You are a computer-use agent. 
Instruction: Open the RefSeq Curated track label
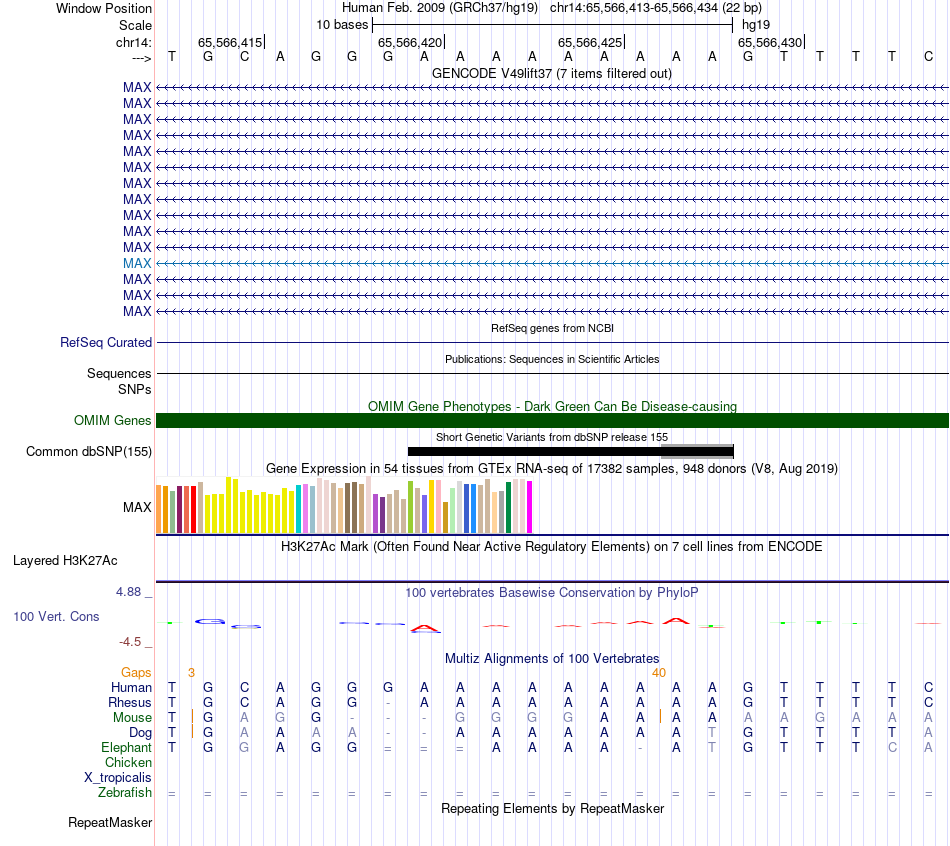tap(105, 342)
